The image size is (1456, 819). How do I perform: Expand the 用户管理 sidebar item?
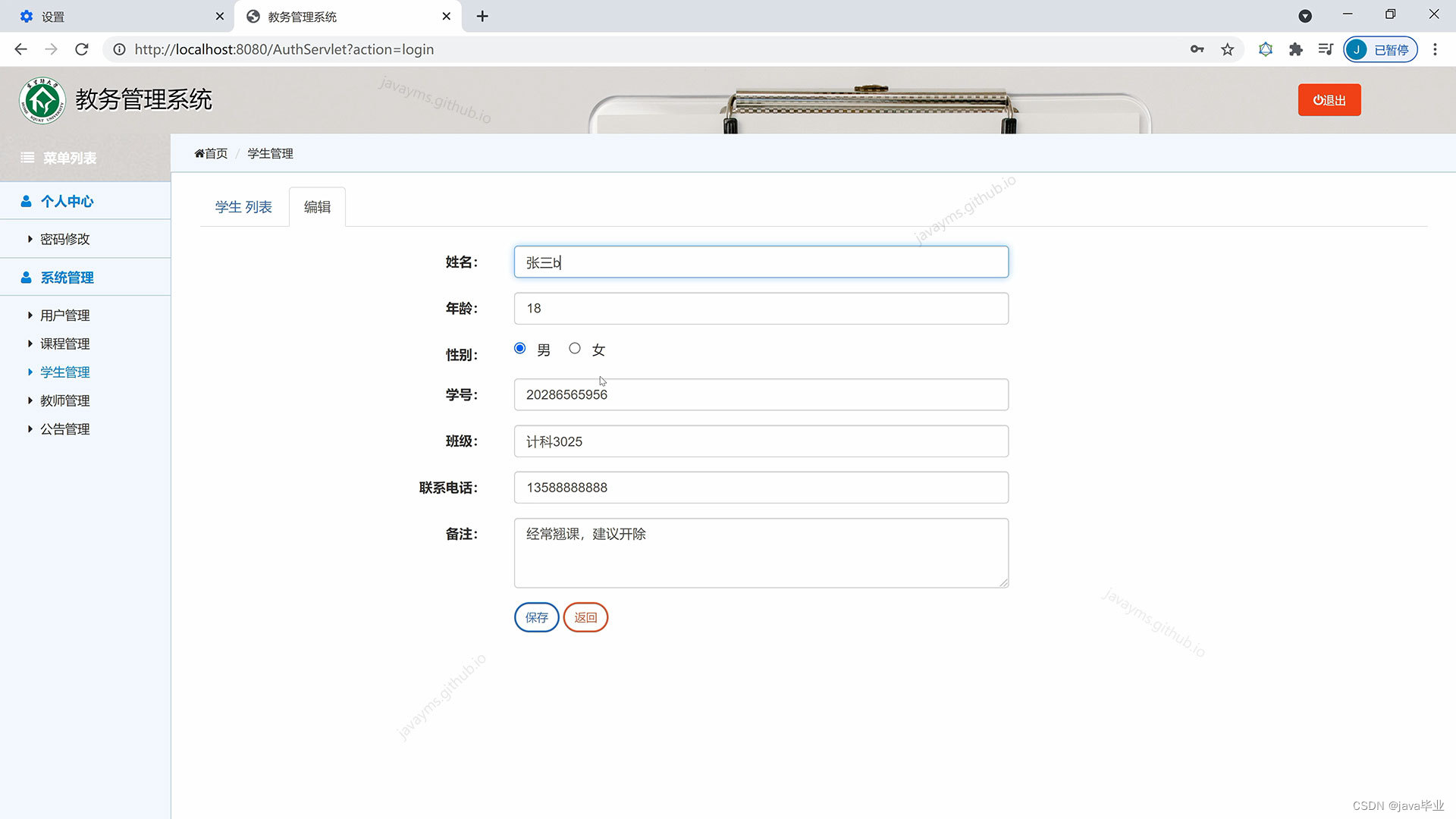point(64,315)
